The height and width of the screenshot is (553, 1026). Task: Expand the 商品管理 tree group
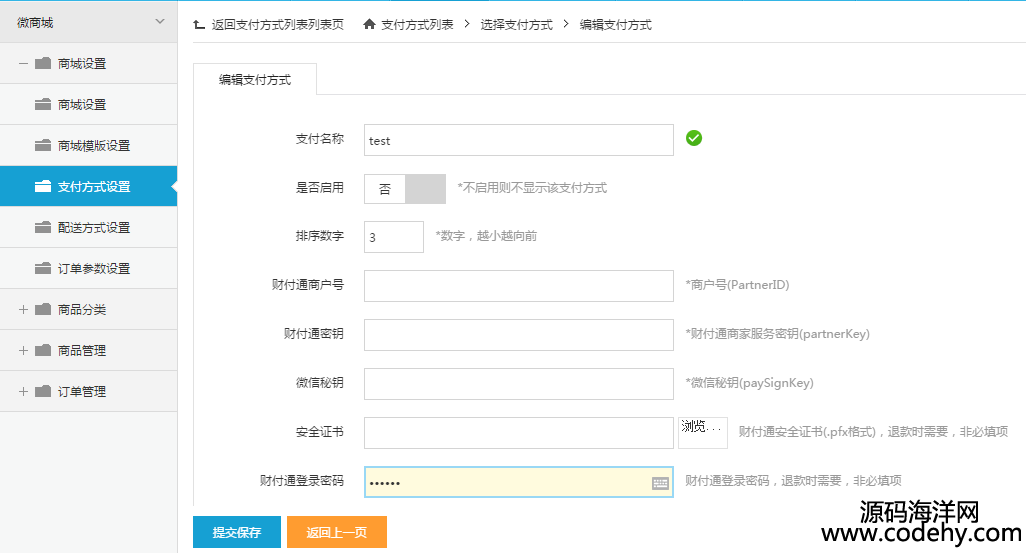click(23, 350)
